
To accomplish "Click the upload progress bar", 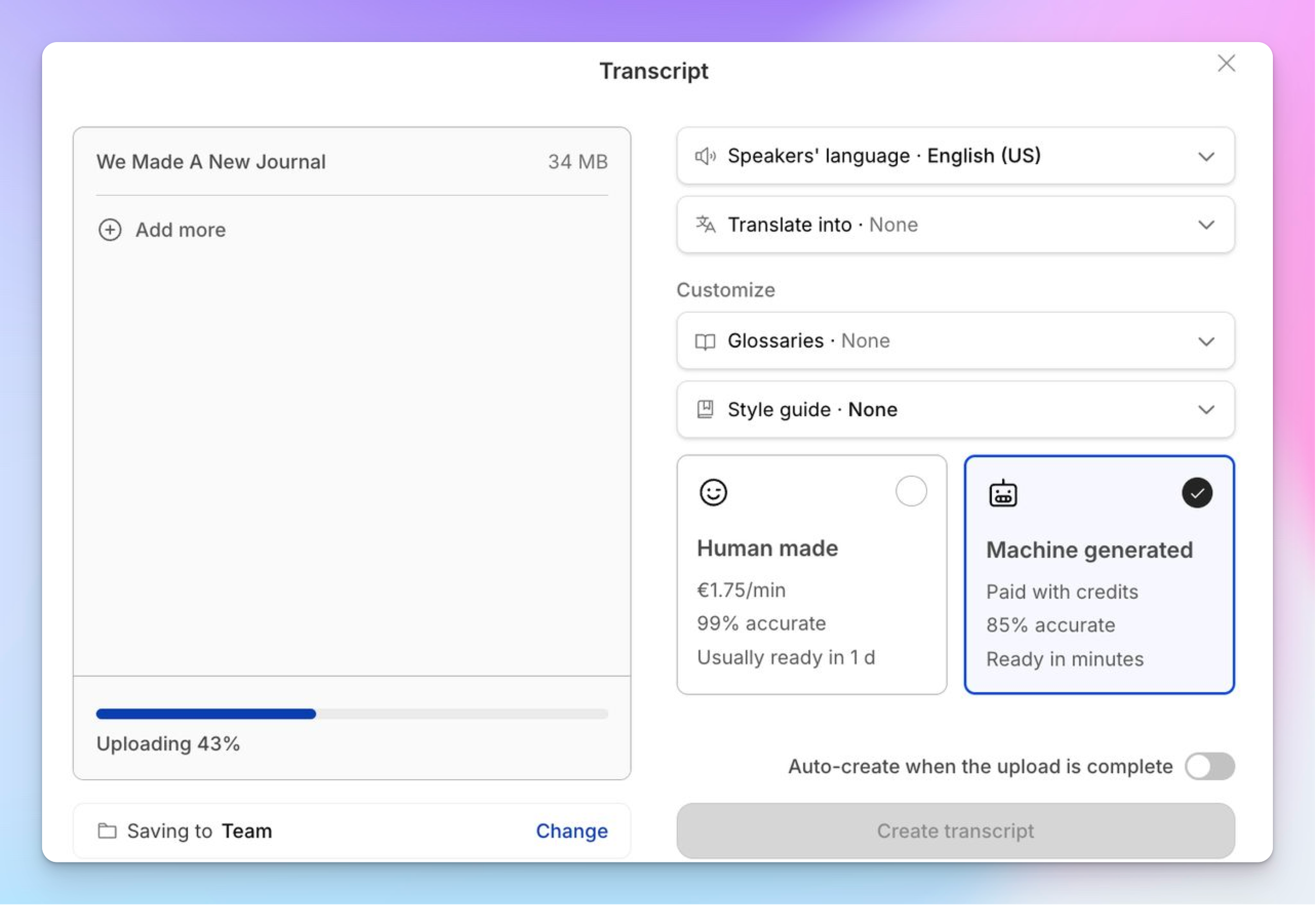I will (x=352, y=714).
